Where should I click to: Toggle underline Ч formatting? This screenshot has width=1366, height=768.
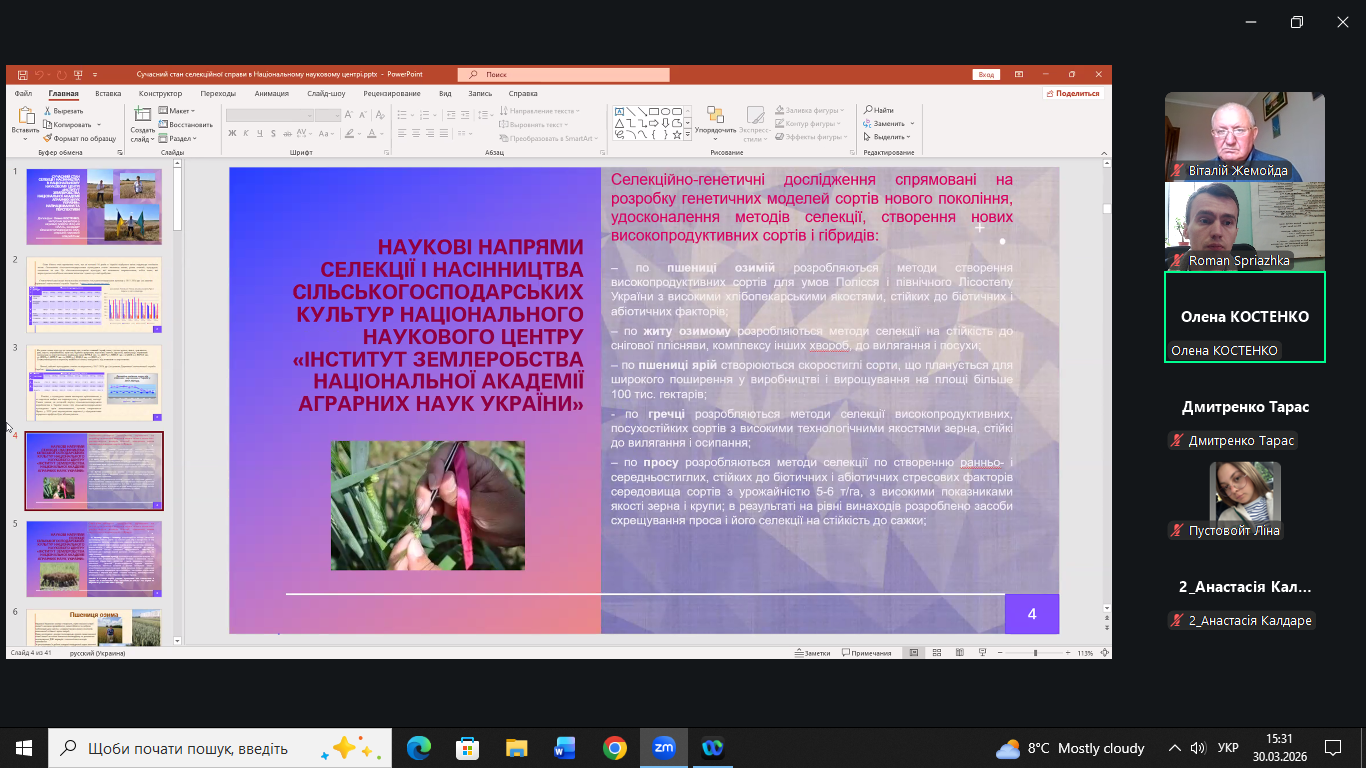pos(259,133)
